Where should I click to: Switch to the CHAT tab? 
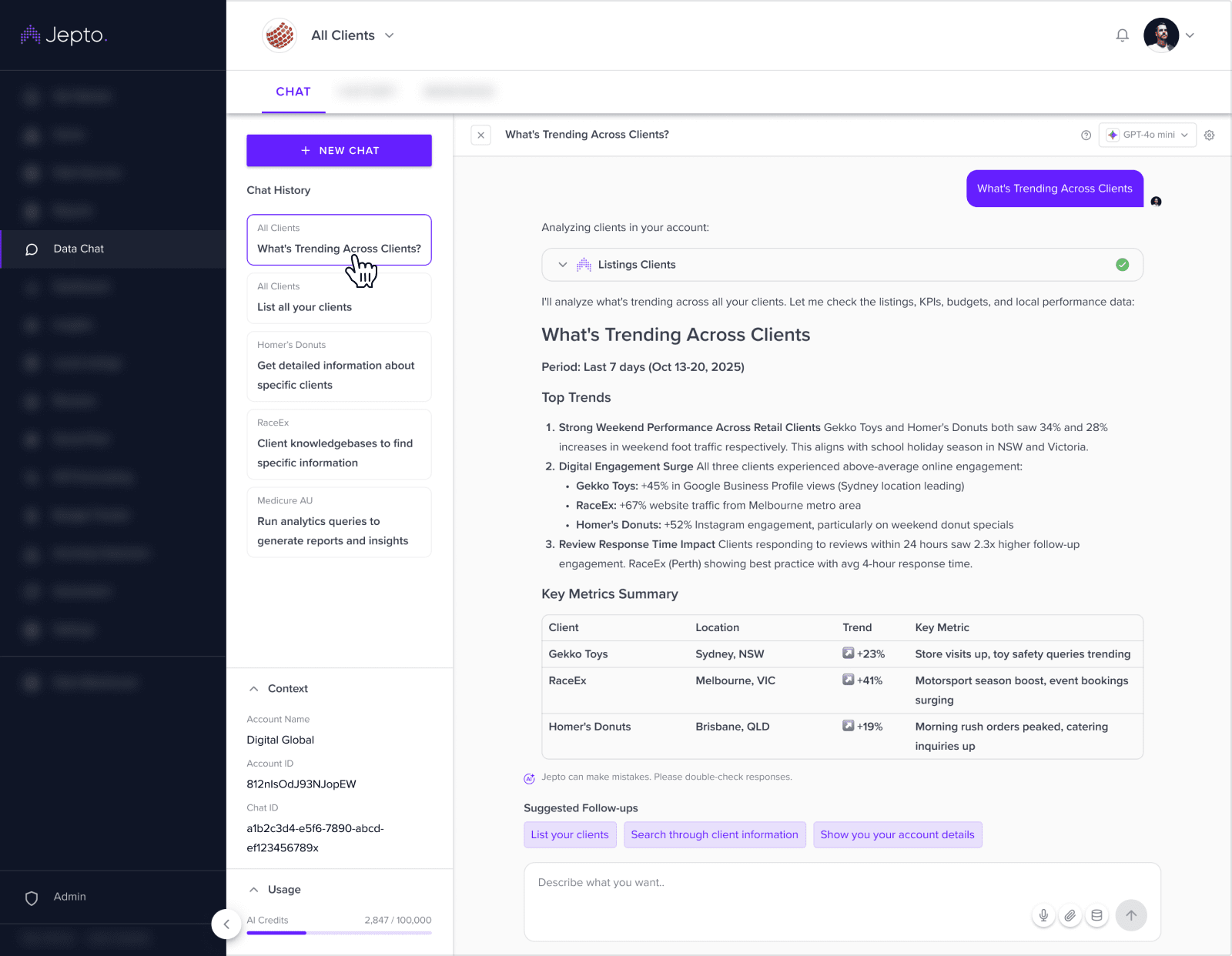[293, 92]
